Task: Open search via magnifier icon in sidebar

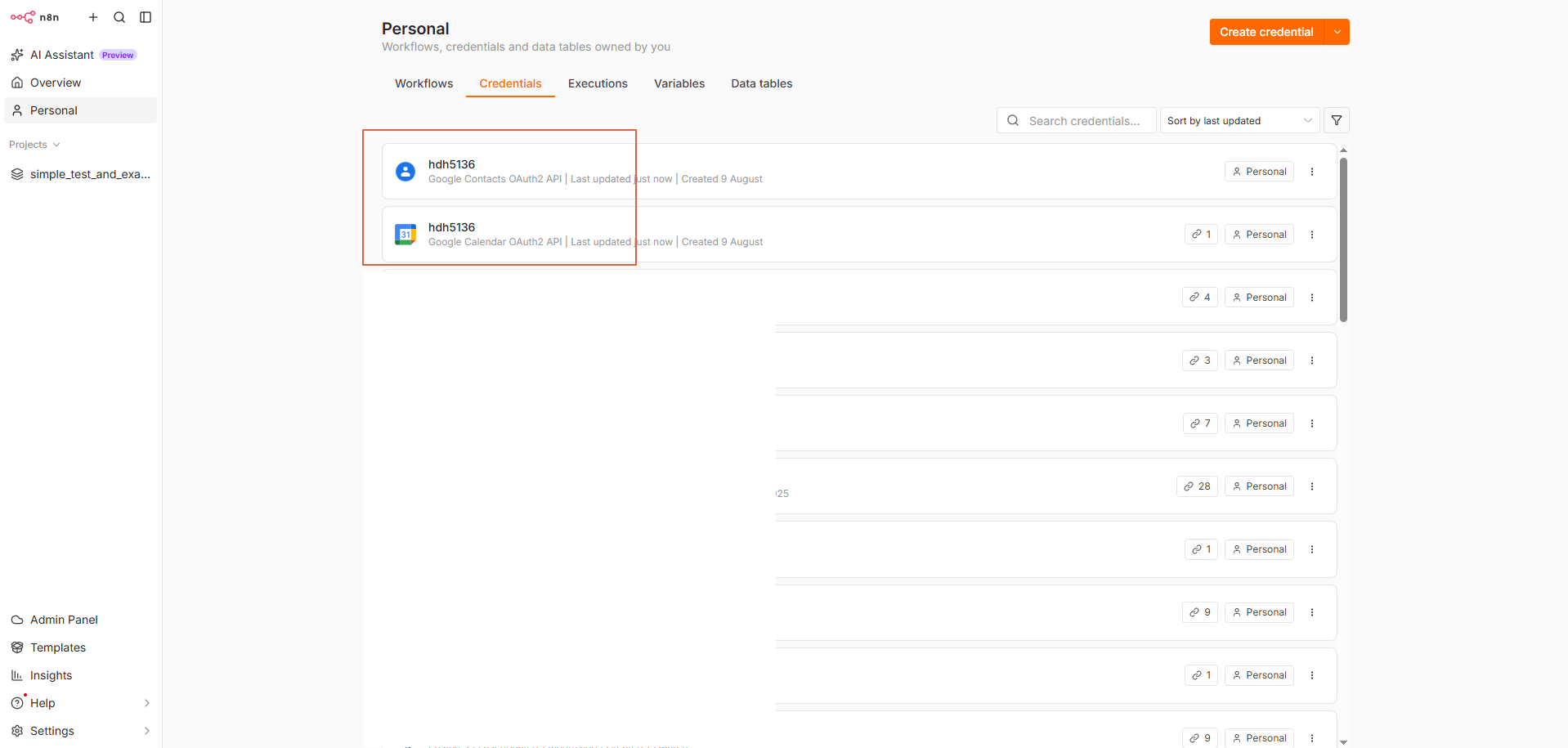Action: [x=119, y=17]
